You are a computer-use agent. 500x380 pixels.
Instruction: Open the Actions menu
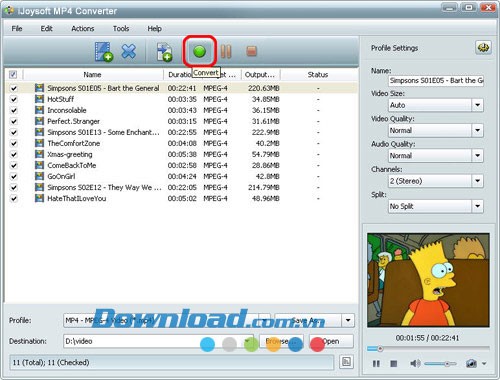coord(83,29)
